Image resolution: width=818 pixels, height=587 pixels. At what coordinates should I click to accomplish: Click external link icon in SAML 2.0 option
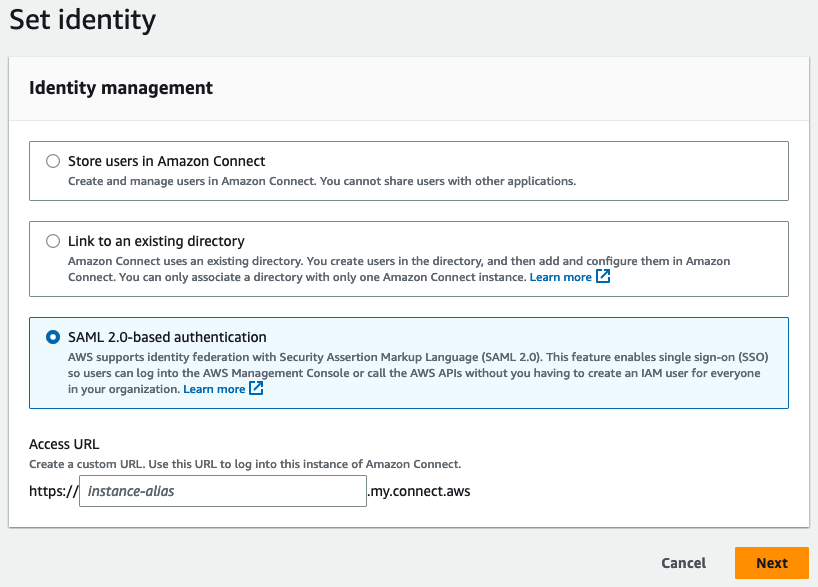[x=257, y=389]
